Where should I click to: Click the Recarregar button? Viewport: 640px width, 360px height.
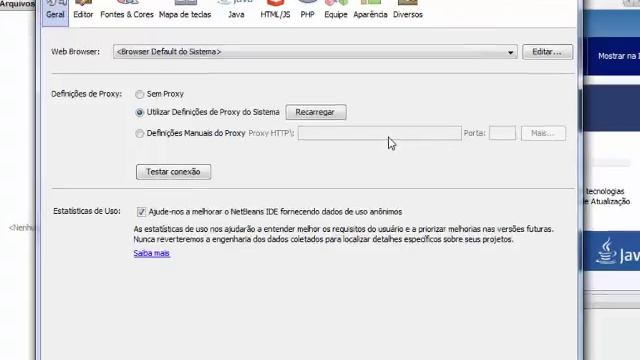316,112
